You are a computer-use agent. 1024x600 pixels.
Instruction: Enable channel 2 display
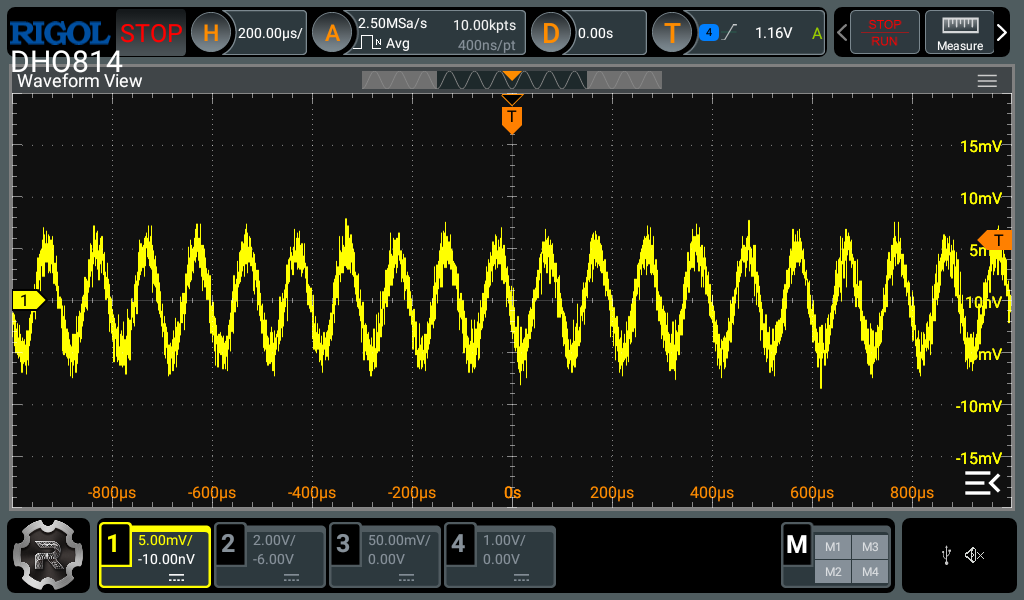[x=229, y=545]
